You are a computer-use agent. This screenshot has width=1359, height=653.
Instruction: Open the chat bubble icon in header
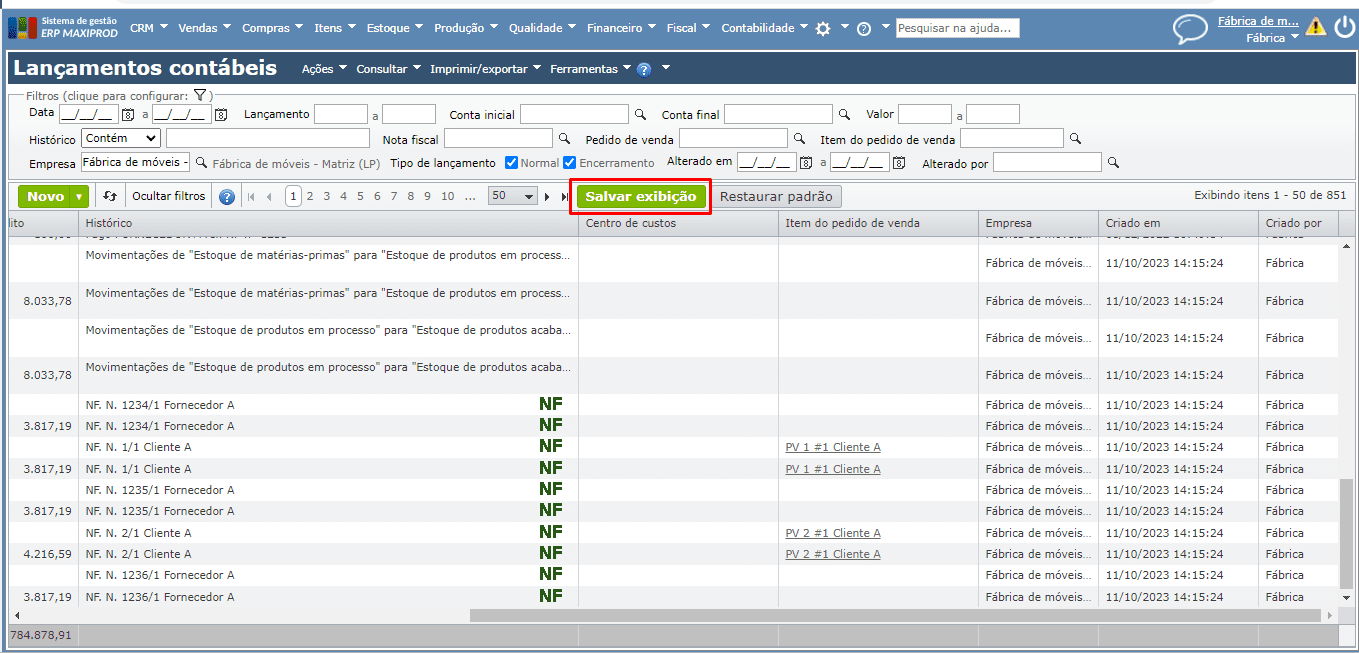pyautogui.click(x=1190, y=29)
